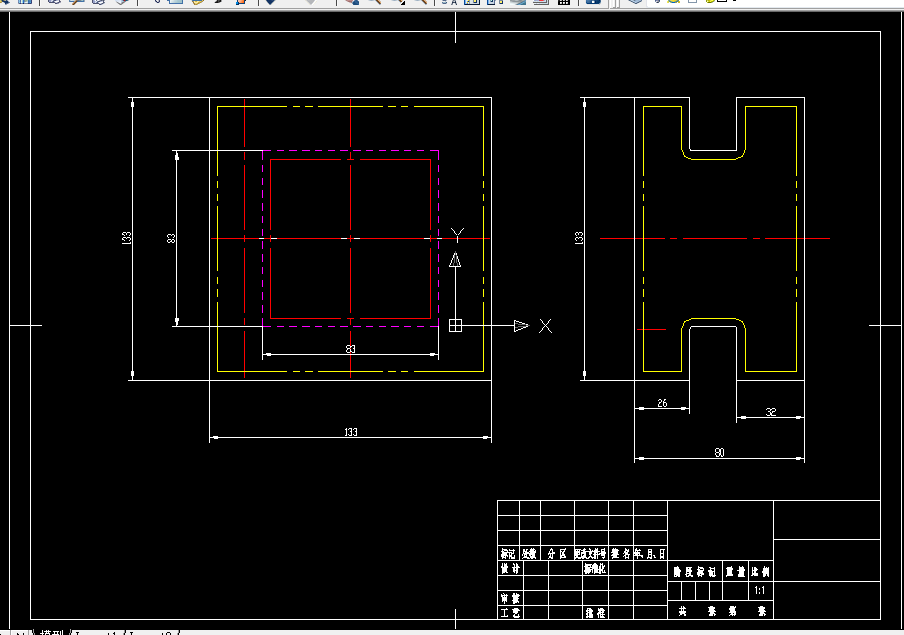Click the 更改文件号 cell in title block
Viewport: 904px width, 635px height.
click(x=591, y=554)
